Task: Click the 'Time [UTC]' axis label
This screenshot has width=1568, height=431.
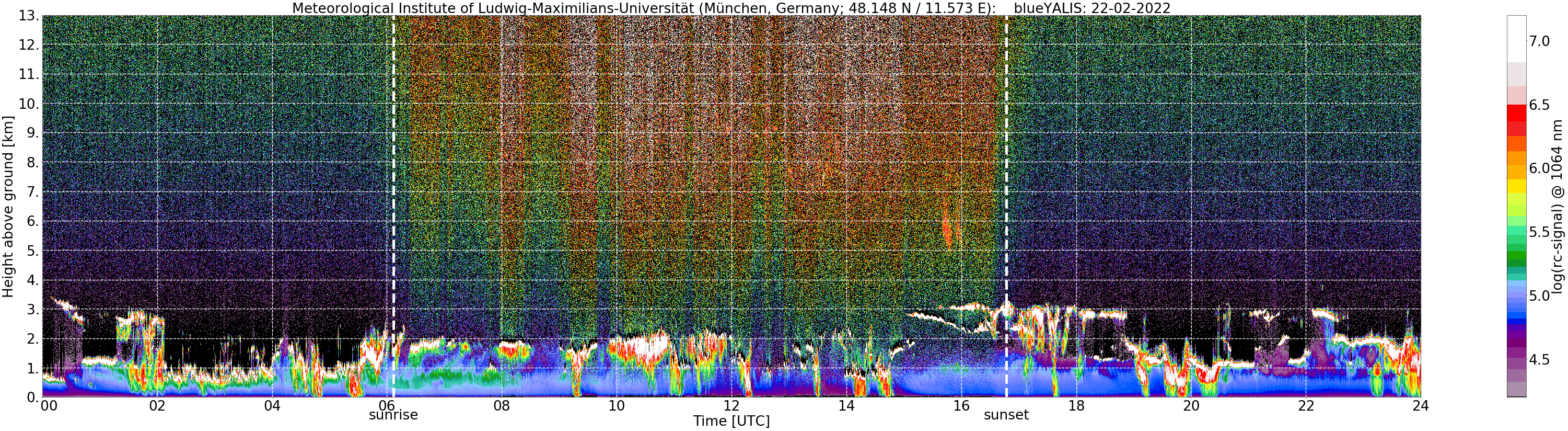Action: 731,421
